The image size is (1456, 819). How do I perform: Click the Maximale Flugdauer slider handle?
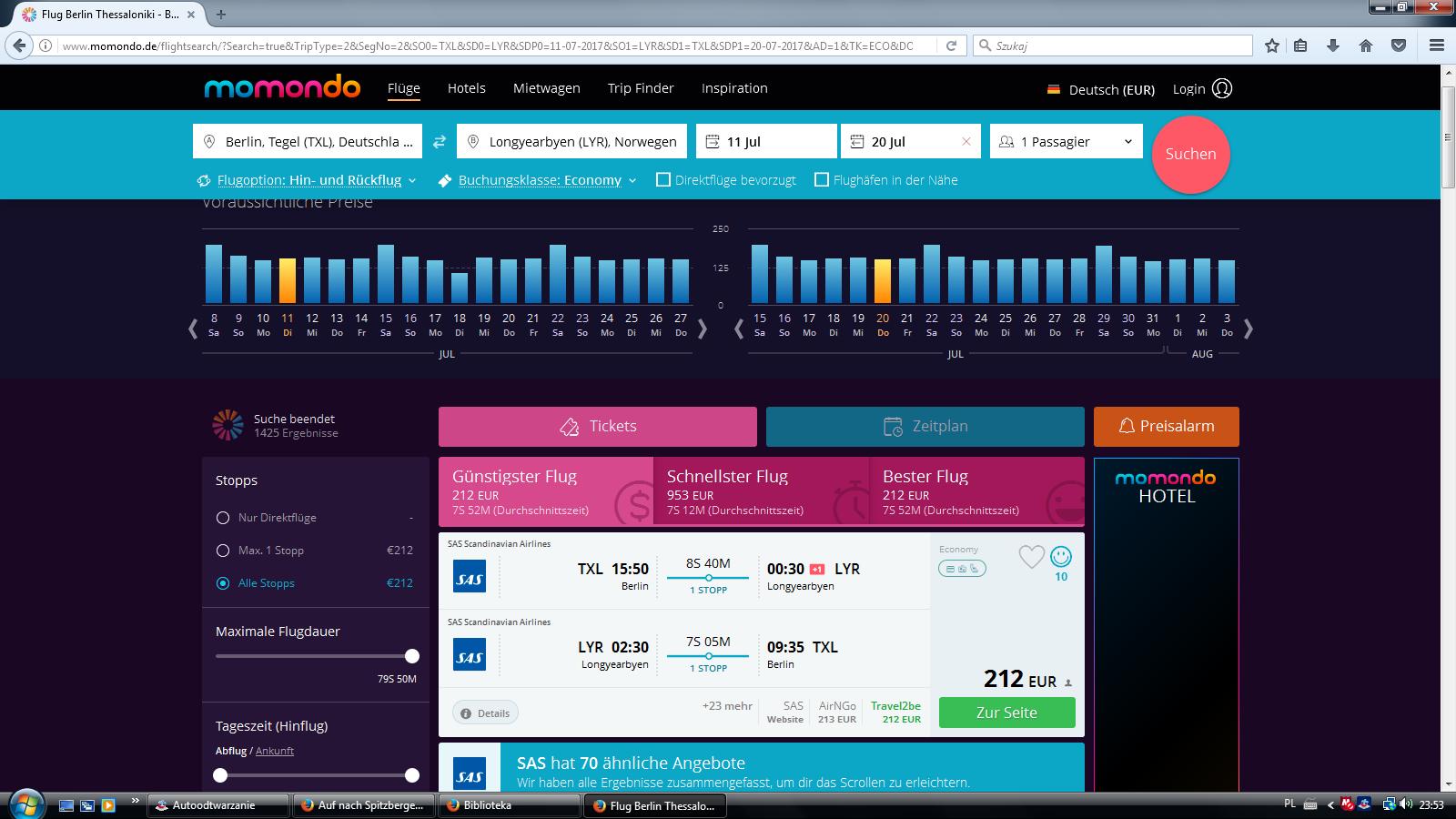(412, 656)
